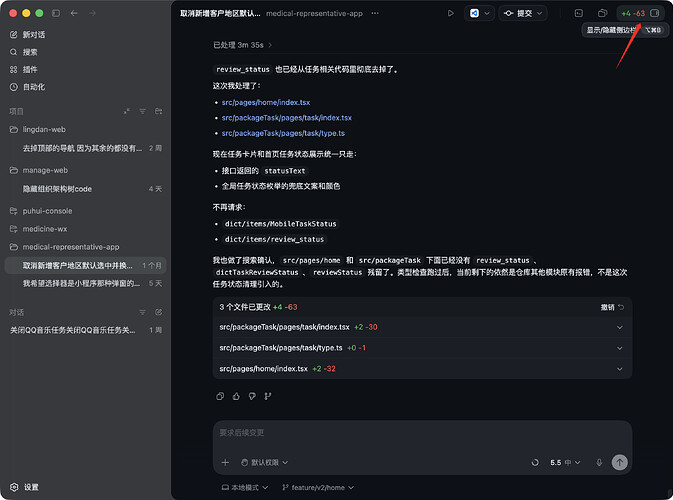Image resolution: width=673 pixels, height=500 pixels.
Task: Click the run play icon in toolbar
Action: point(450,13)
